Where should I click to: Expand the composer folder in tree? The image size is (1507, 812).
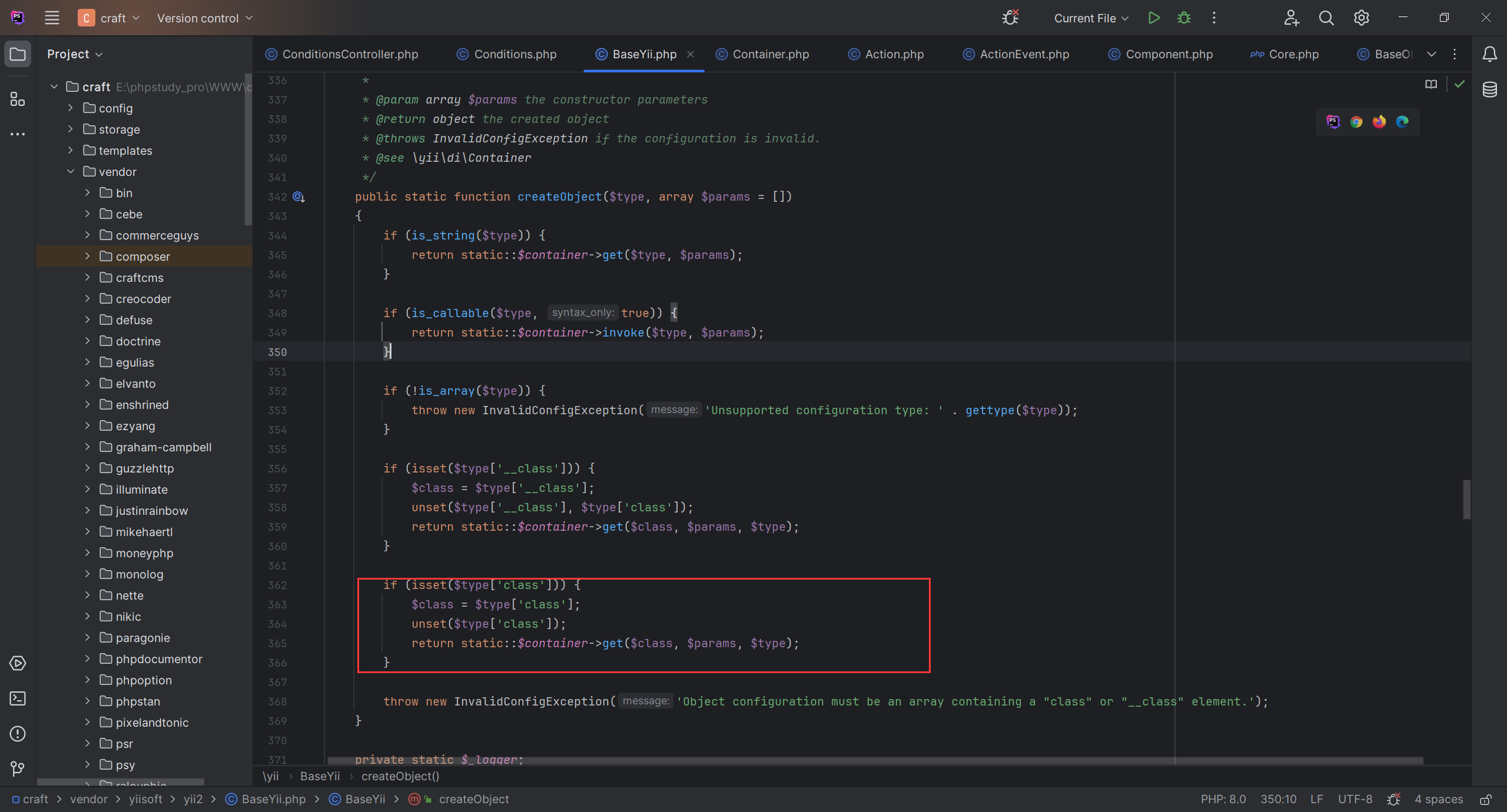(87, 256)
